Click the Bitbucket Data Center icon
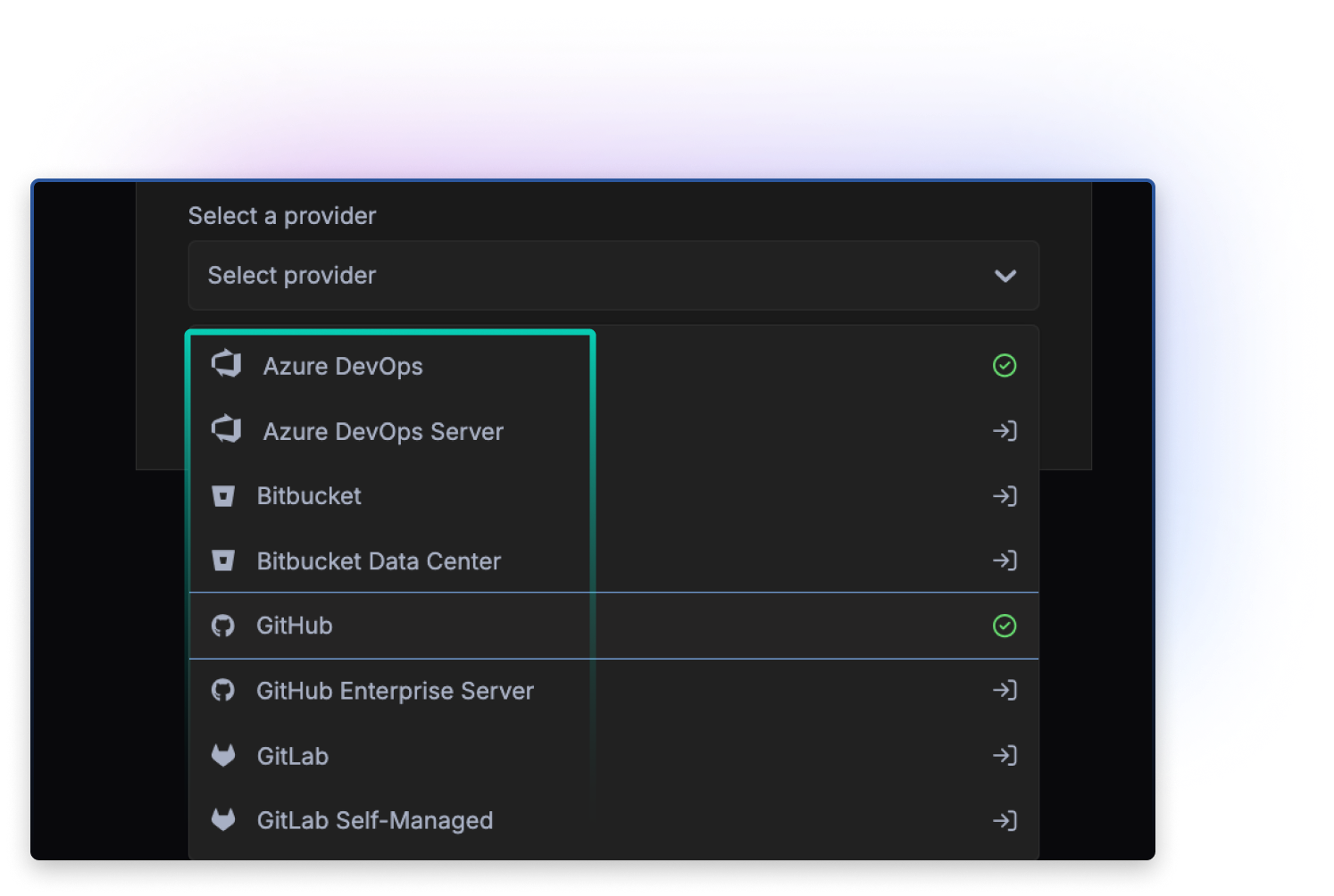Screen dimensions: 1334x896 point(223,560)
